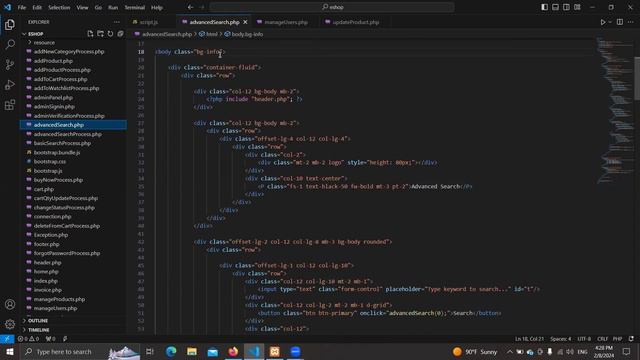Open addProduct.php in Explorer
This screenshot has height=360, width=640.
[53, 61]
